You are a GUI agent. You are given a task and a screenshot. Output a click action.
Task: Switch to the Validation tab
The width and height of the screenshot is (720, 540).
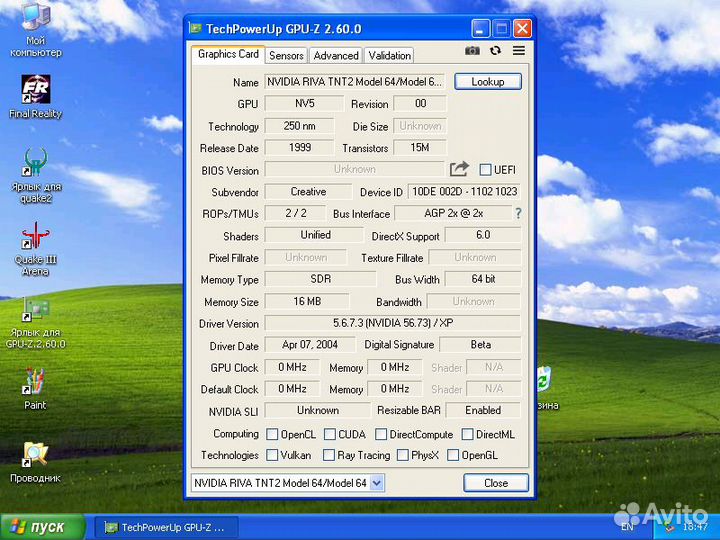tap(389, 56)
